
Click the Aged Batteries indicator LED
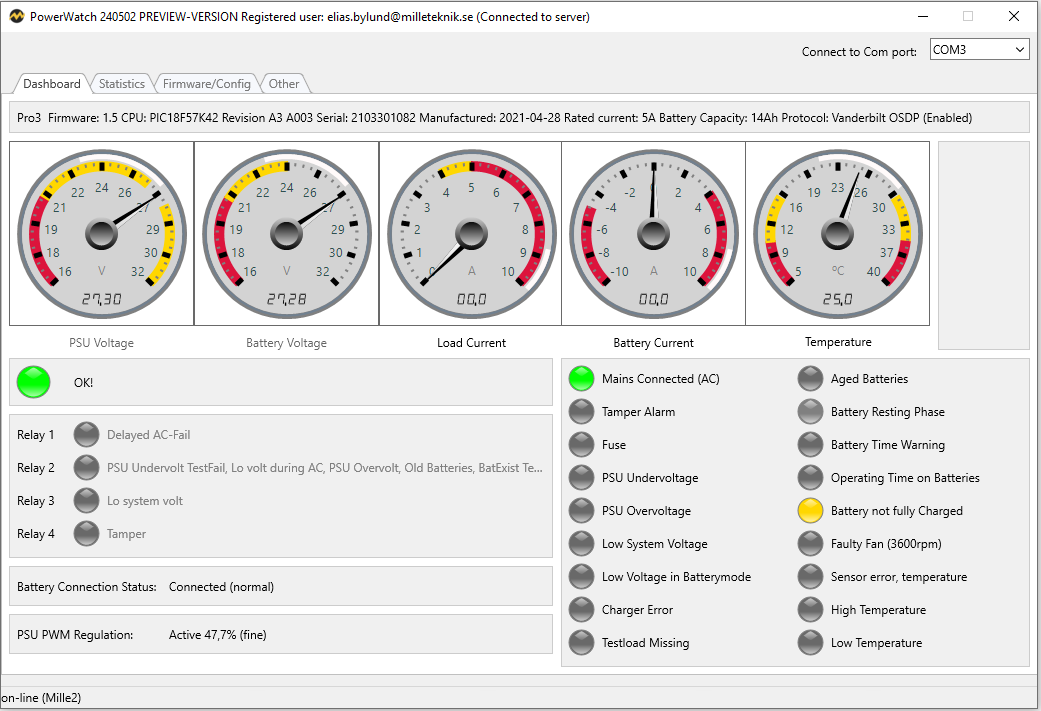[810, 379]
